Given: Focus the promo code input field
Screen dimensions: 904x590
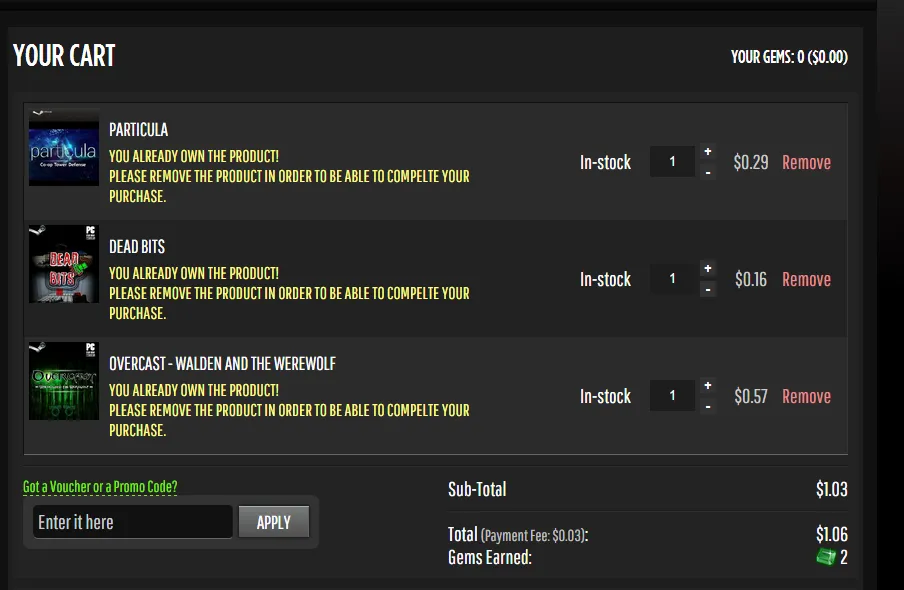Looking at the screenshot, I should pos(132,522).
